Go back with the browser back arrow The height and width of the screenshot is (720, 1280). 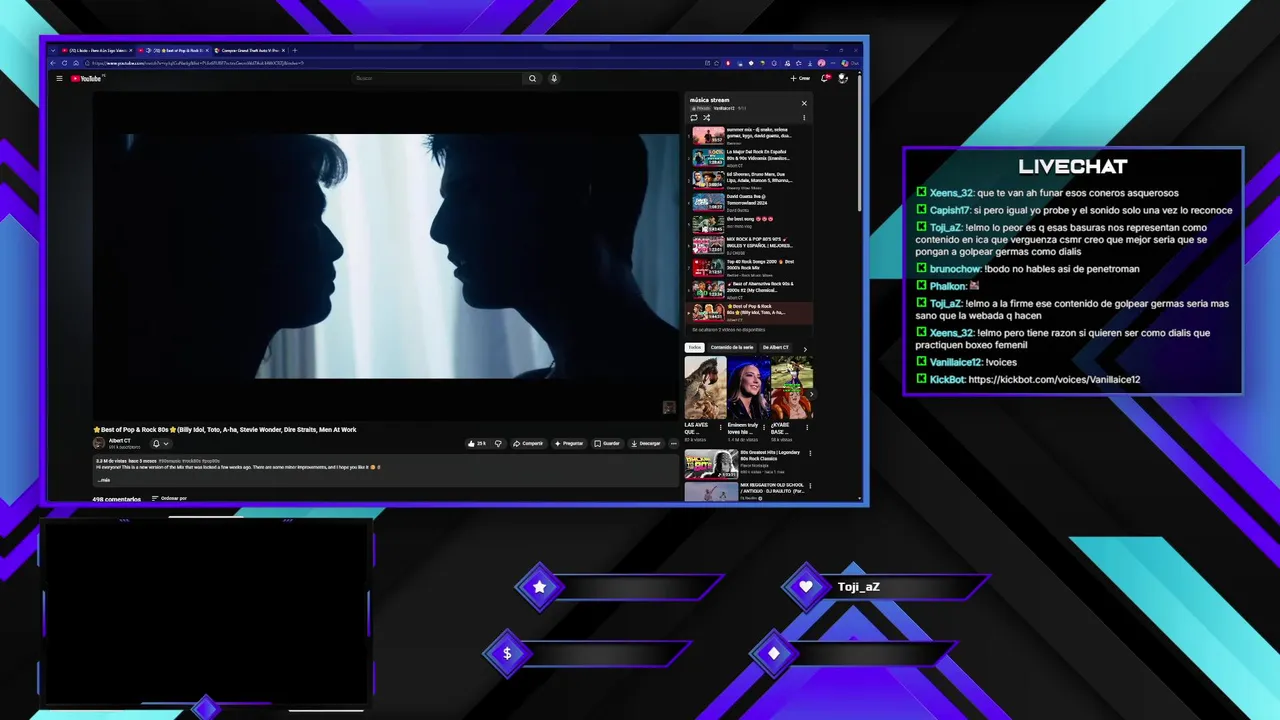pos(53,63)
